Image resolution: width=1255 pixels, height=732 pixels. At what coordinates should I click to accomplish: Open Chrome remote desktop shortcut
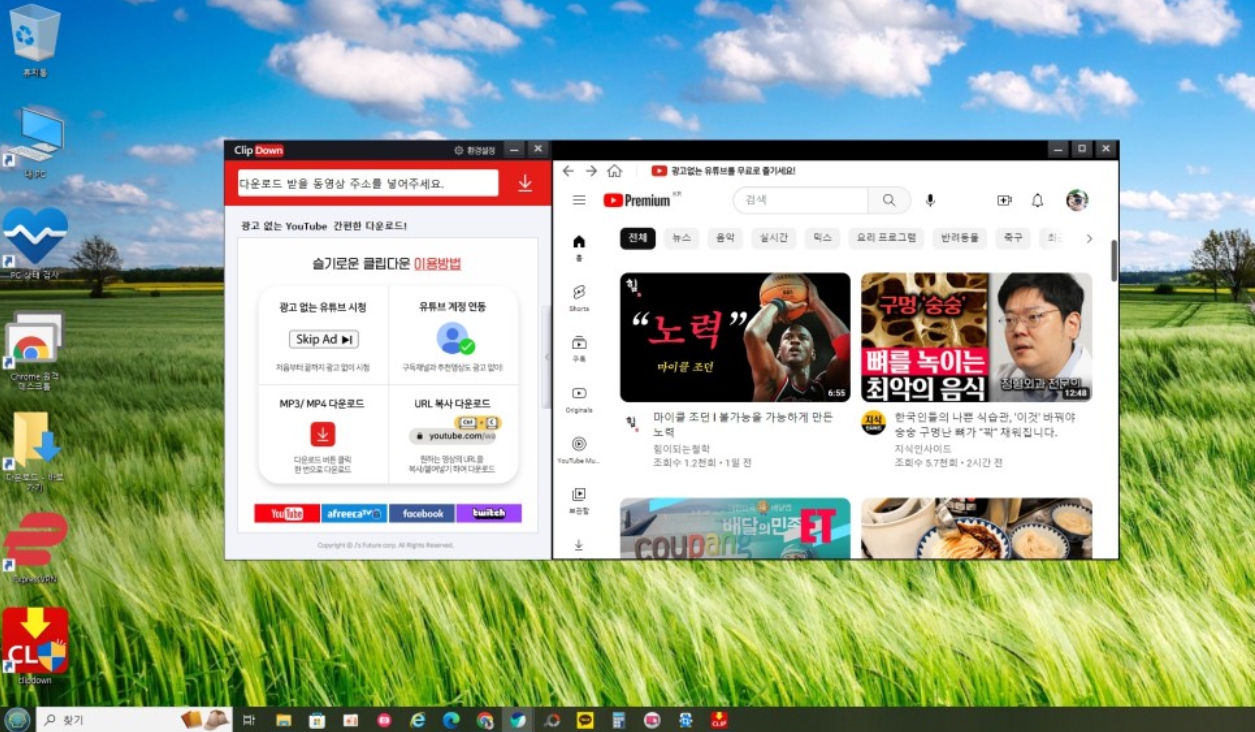tap(35, 350)
